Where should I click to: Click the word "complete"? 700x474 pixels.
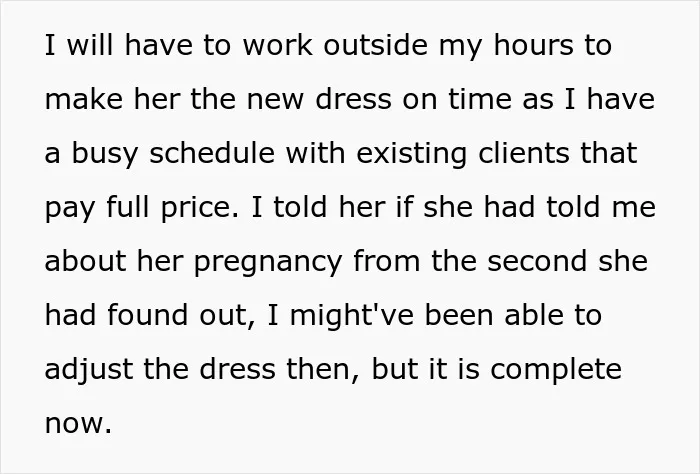(x=556, y=370)
